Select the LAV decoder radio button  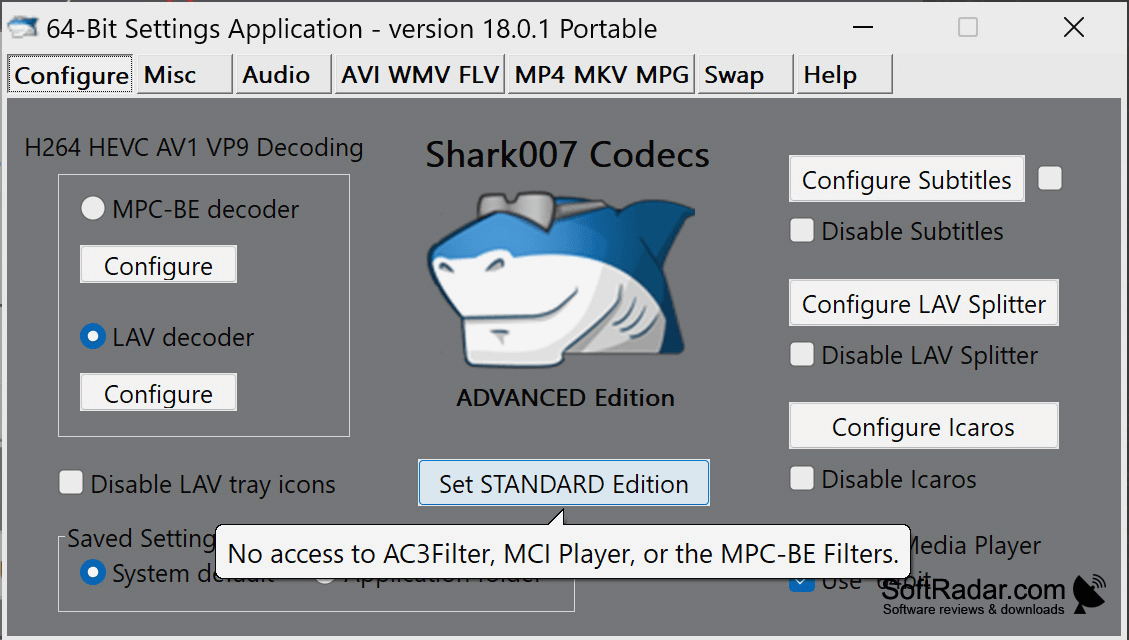92,336
